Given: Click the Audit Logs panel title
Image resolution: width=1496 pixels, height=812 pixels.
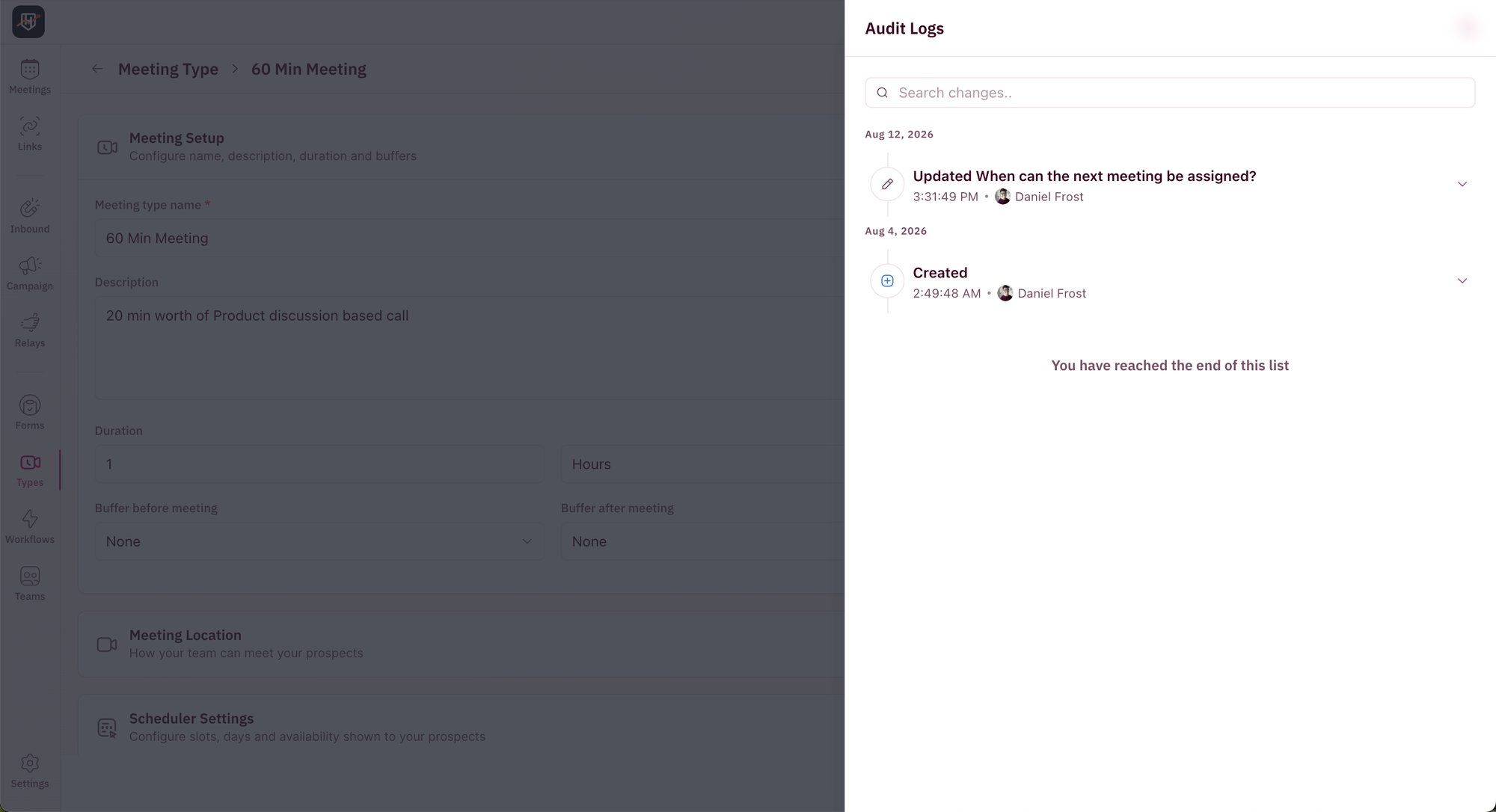Looking at the screenshot, I should point(904,28).
